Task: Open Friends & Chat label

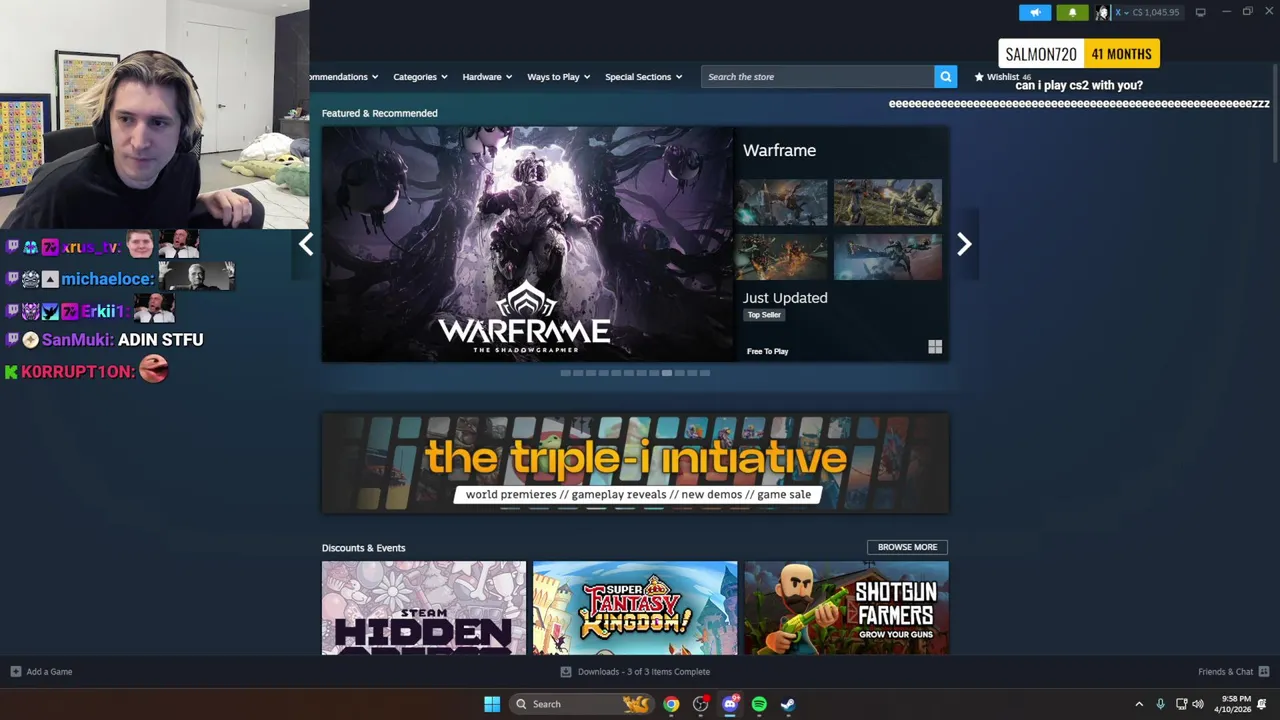Action: [x=1225, y=672]
